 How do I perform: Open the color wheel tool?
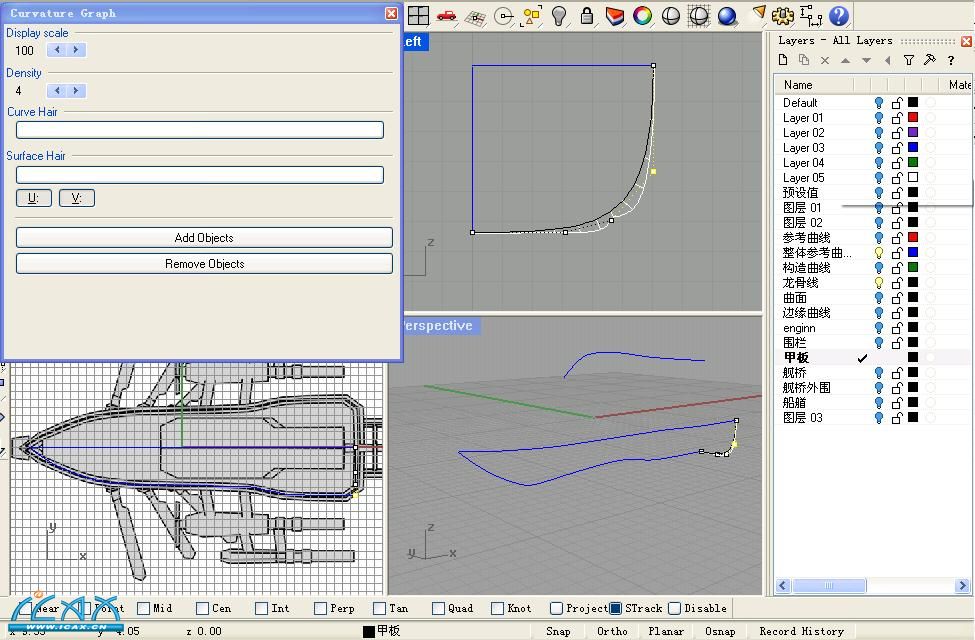pos(643,15)
